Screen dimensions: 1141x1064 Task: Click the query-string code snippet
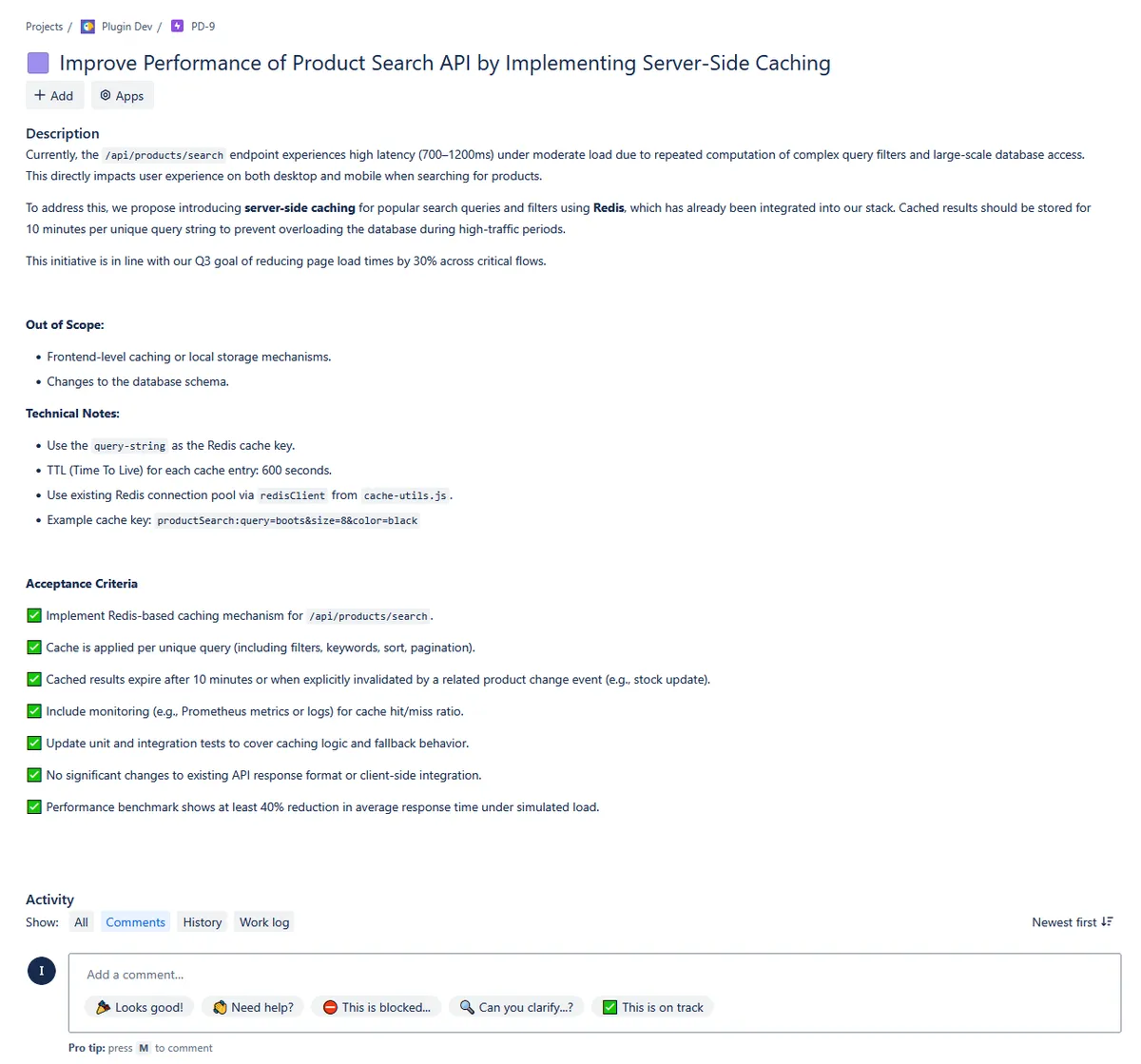coord(130,446)
